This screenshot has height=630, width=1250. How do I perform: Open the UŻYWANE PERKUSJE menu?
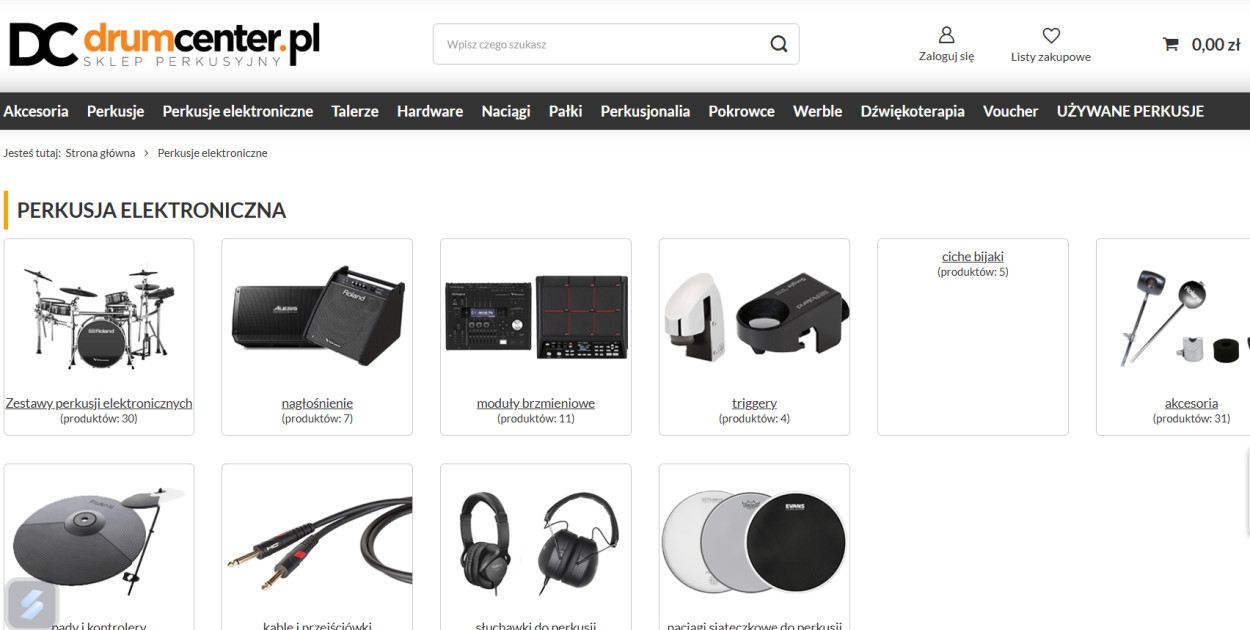1130,111
